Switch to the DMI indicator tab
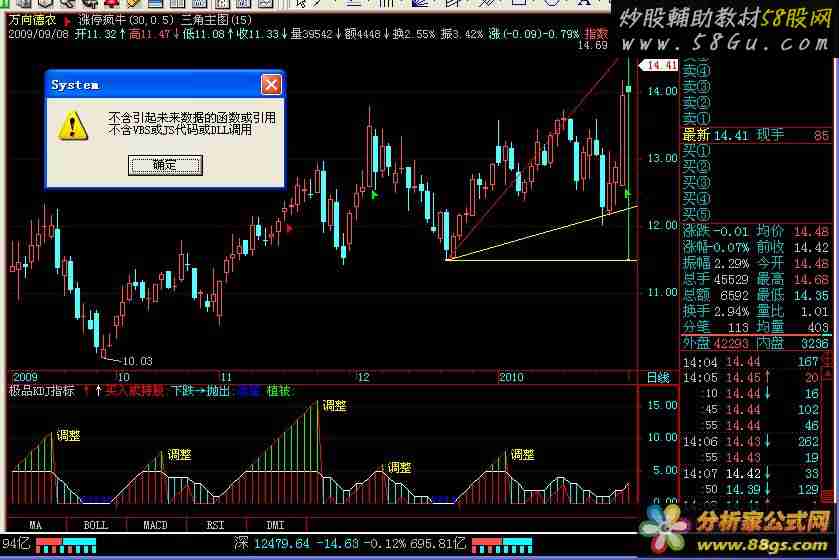 click(275, 525)
